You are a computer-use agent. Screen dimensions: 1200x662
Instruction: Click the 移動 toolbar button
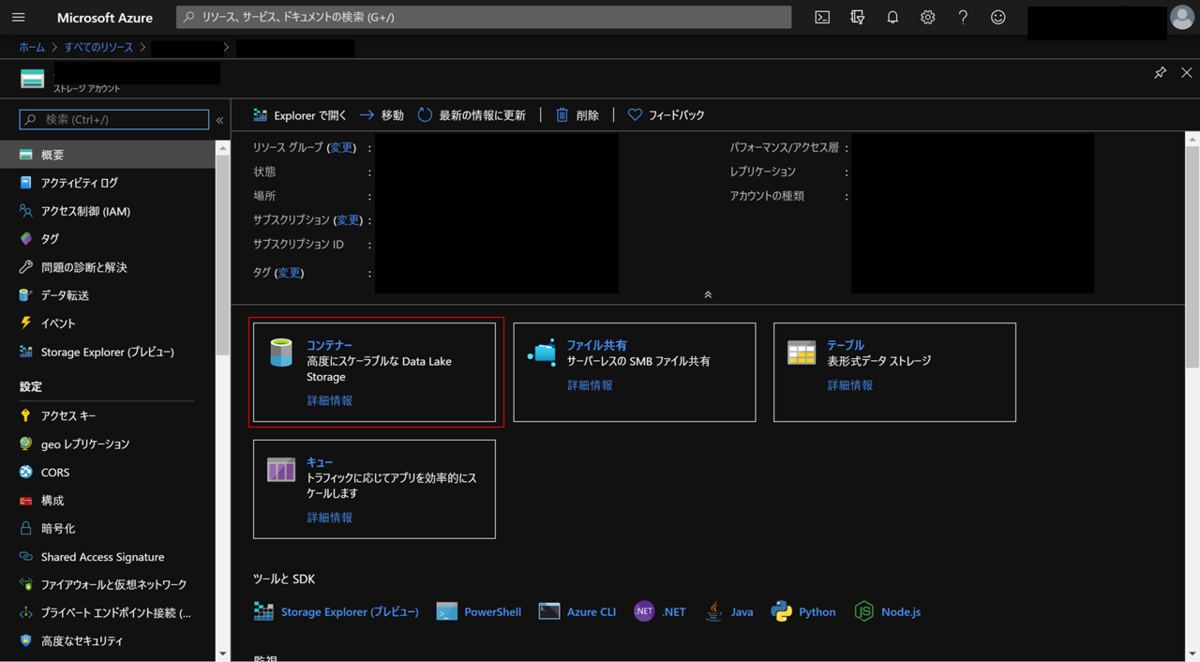point(382,115)
